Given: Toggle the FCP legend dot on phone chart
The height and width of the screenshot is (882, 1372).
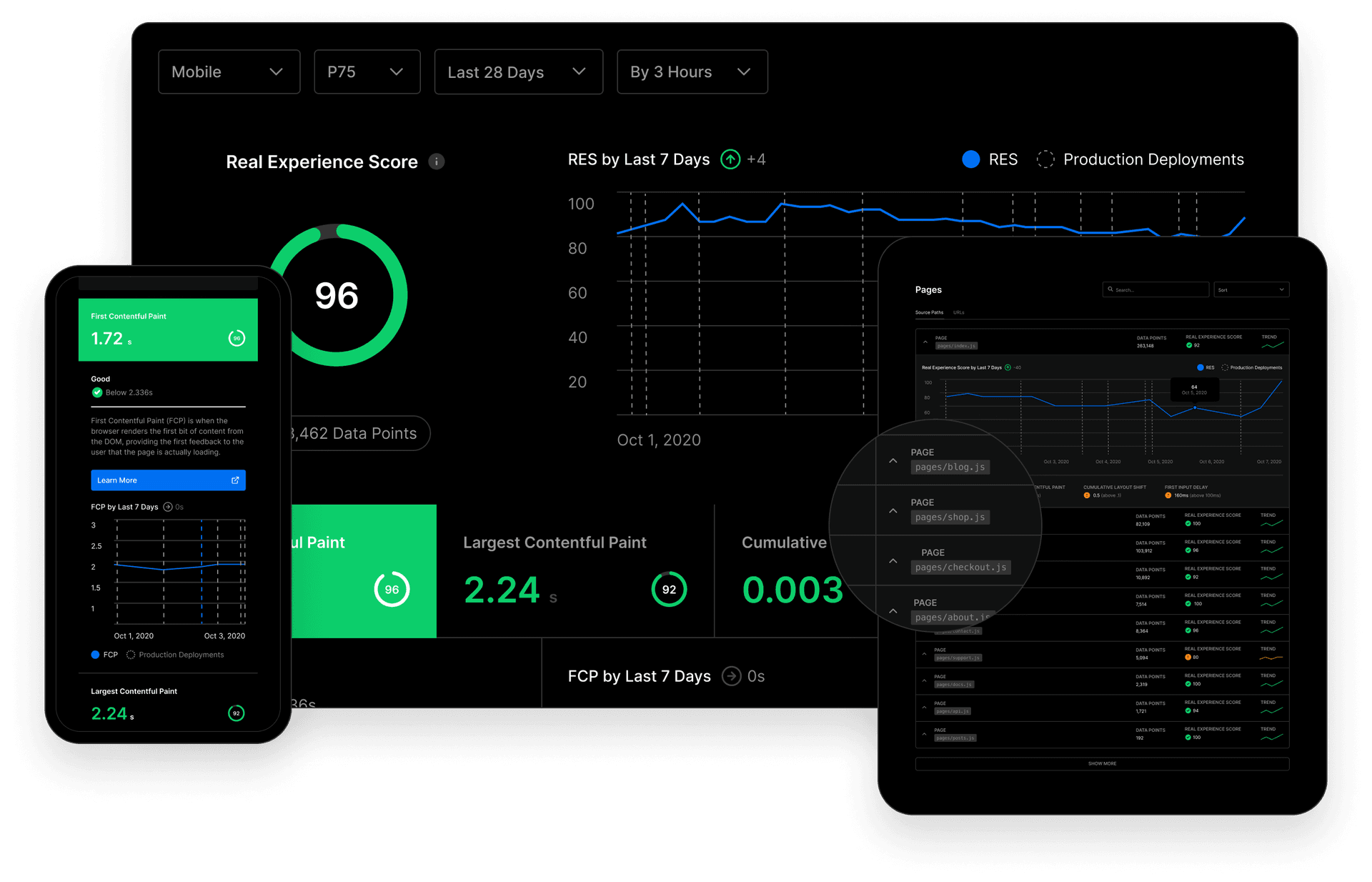Looking at the screenshot, I should click(x=95, y=655).
